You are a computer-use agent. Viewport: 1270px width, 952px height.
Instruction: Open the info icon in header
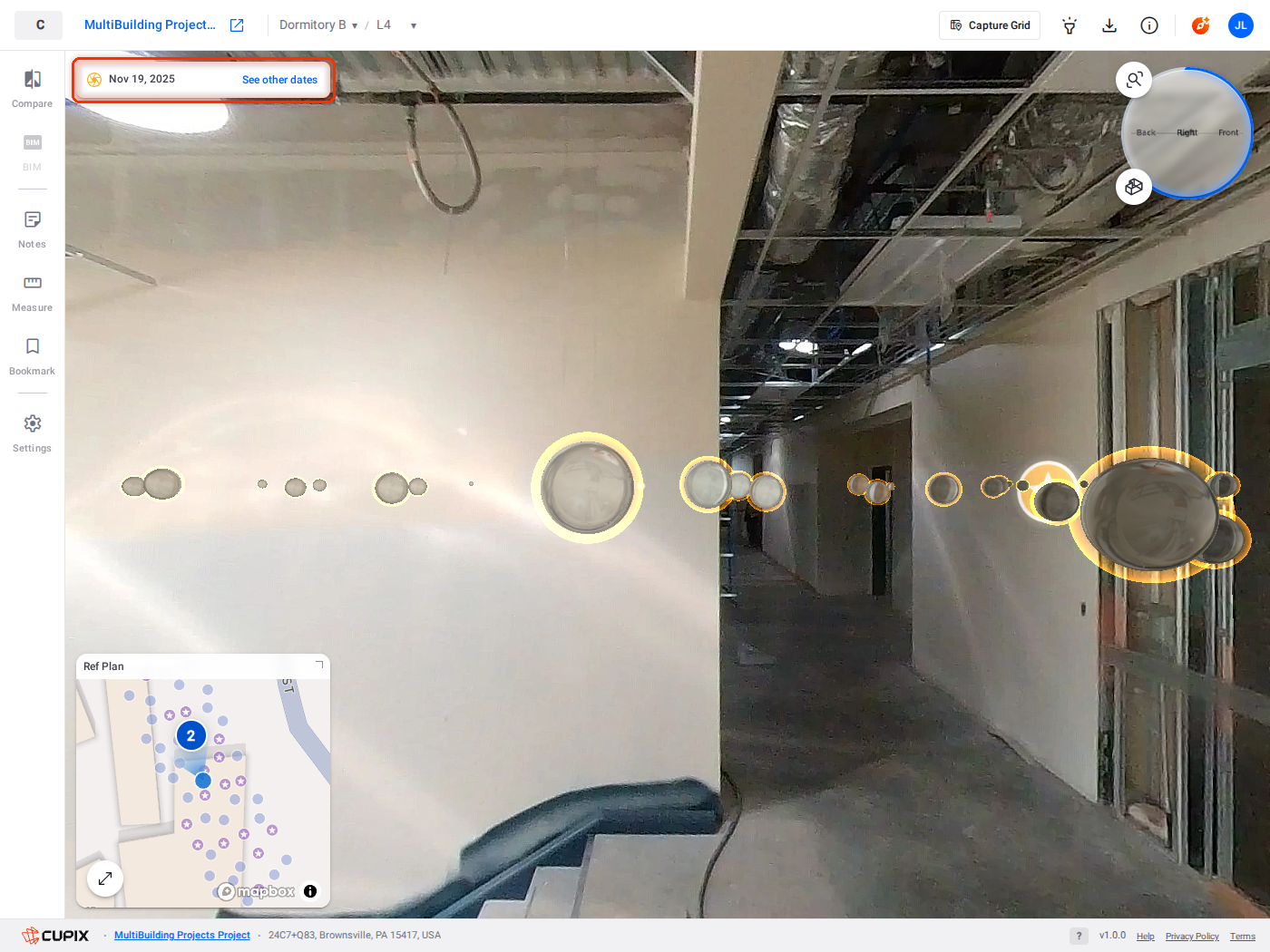(x=1149, y=25)
